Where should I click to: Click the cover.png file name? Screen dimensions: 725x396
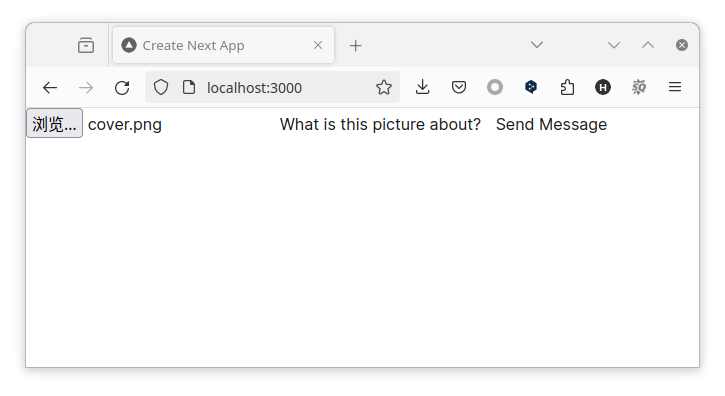coord(125,124)
